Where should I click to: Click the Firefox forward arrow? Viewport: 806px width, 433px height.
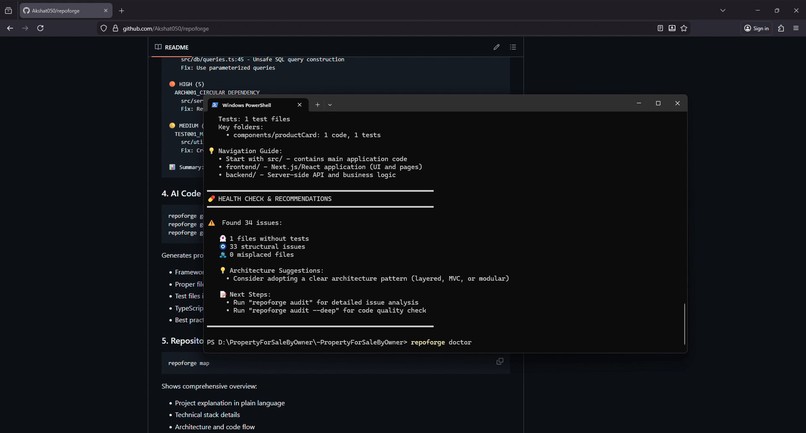[x=25, y=28]
